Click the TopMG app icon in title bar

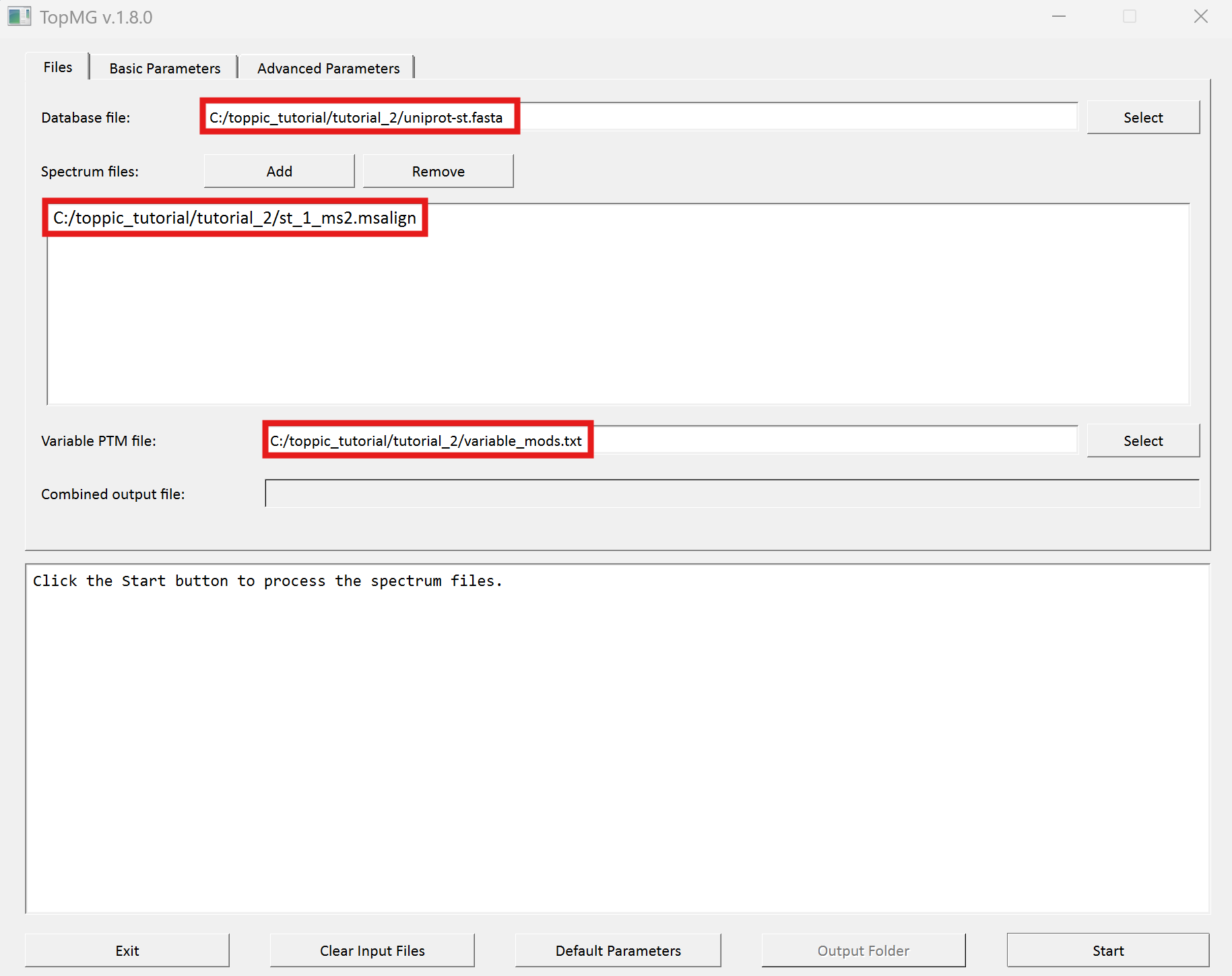(x=19, y=17)
